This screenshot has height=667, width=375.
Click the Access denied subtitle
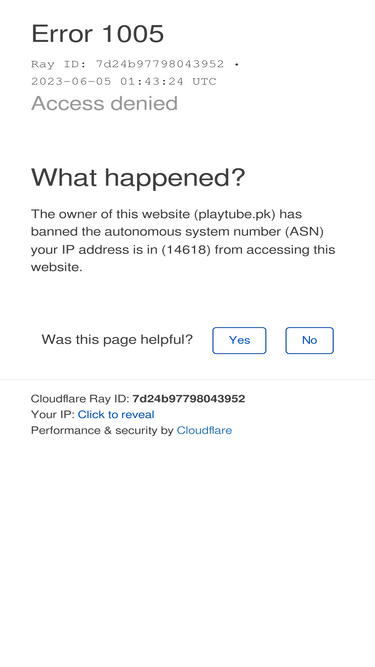[104, 103]
